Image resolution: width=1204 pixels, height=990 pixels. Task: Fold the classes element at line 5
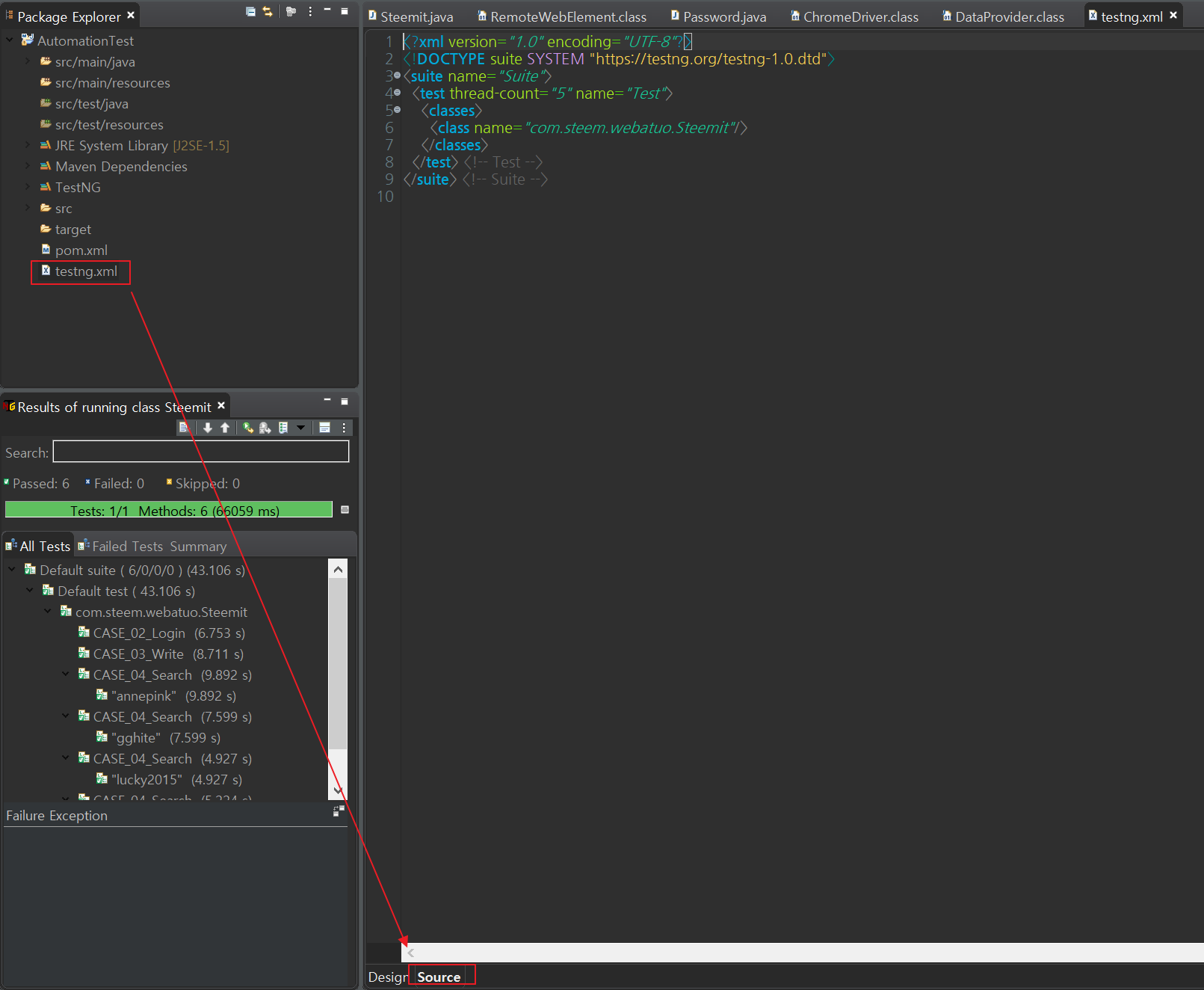[397, 110]
